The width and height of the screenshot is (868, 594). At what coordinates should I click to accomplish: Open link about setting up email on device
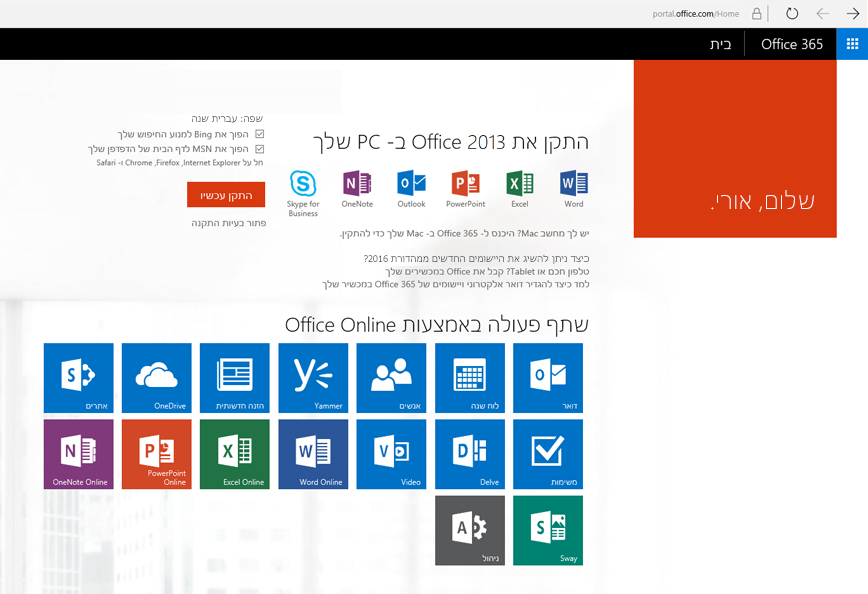click(456, 284)
